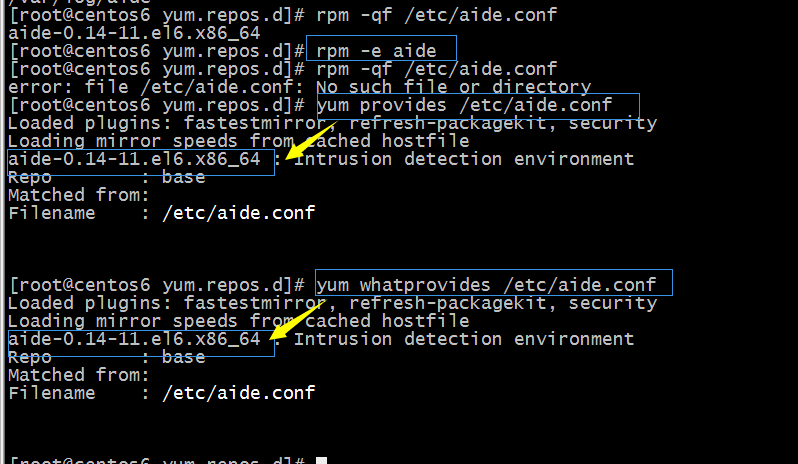
Task: Click first 'Intrusion detection environment' description
Action: point(464,159)
